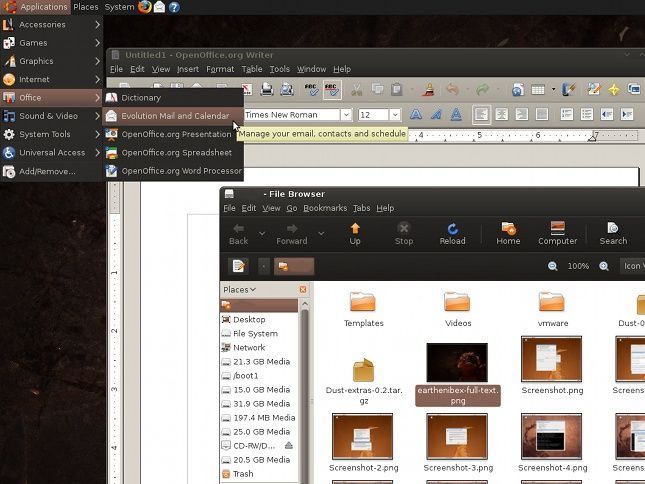Close the Places sidebar pane
645x484 pixels.
click(x=303, y=290)
